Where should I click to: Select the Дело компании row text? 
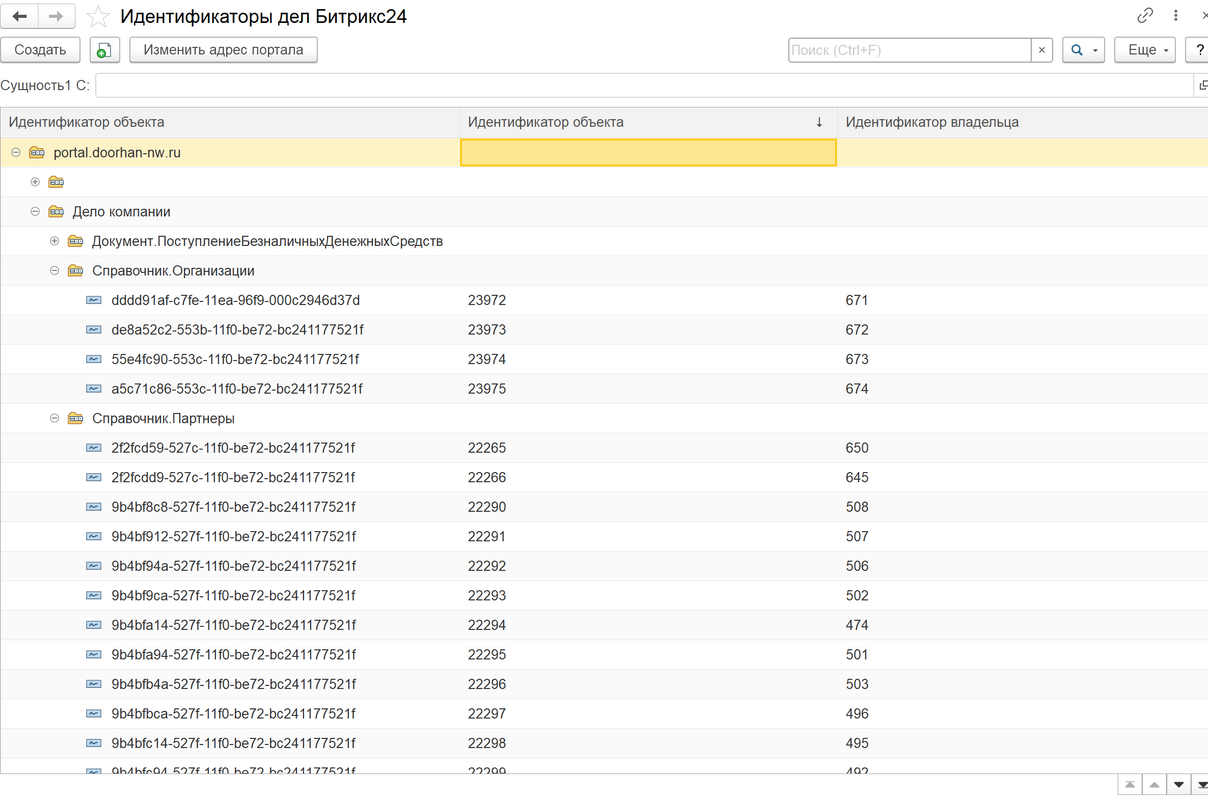tap(121, 211)
